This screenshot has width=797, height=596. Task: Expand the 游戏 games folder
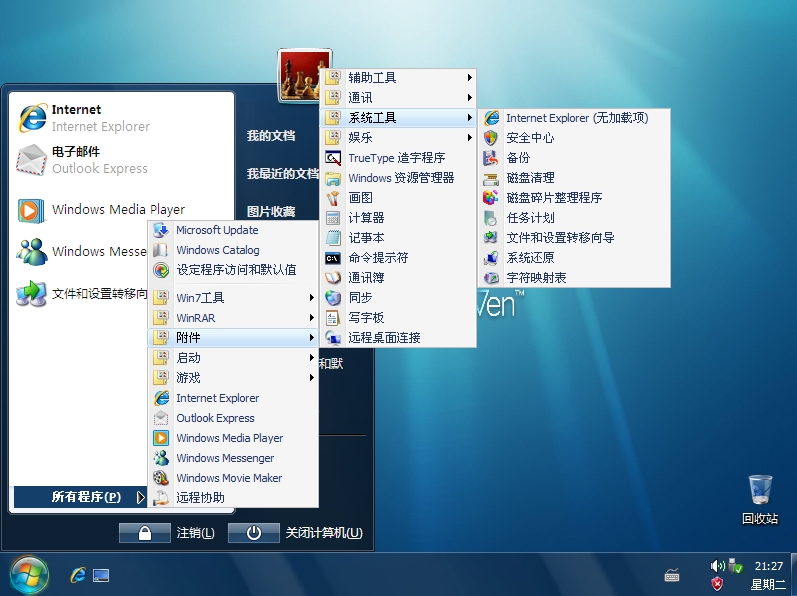click(x=233, y=378)
